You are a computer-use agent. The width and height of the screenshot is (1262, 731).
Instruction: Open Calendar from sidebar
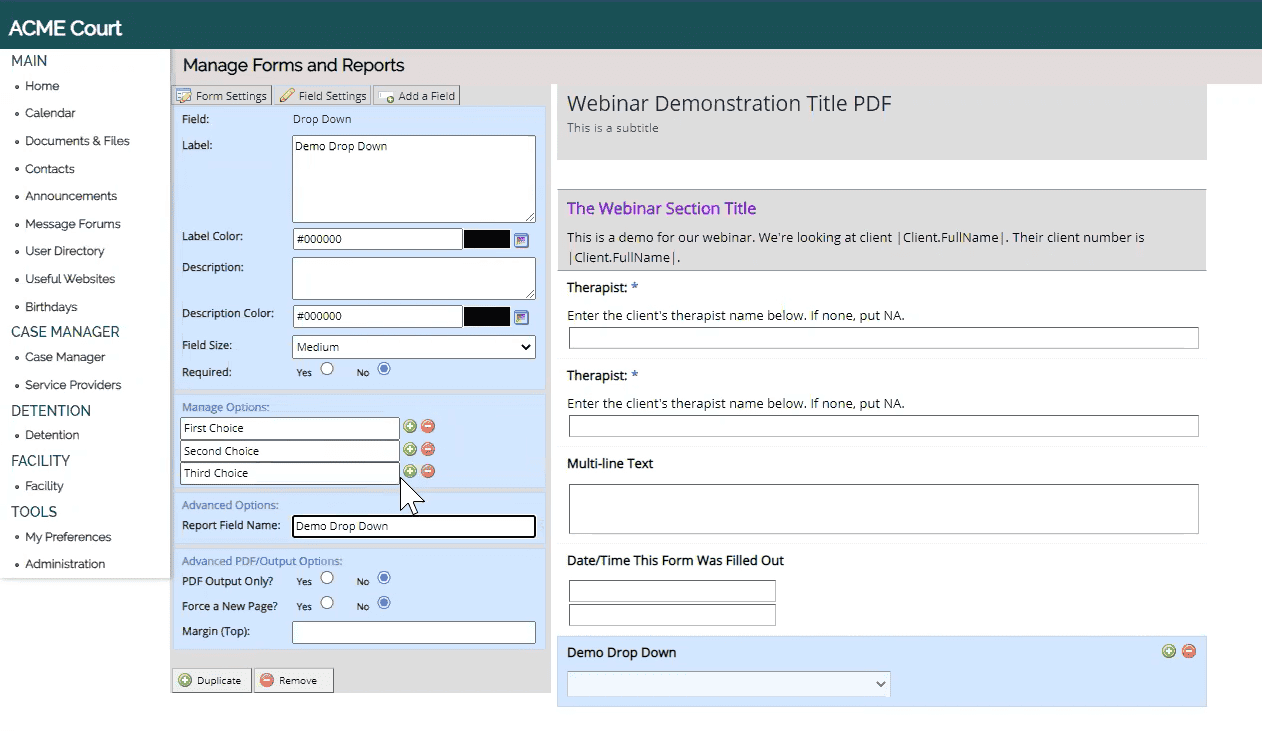(50, 113)
